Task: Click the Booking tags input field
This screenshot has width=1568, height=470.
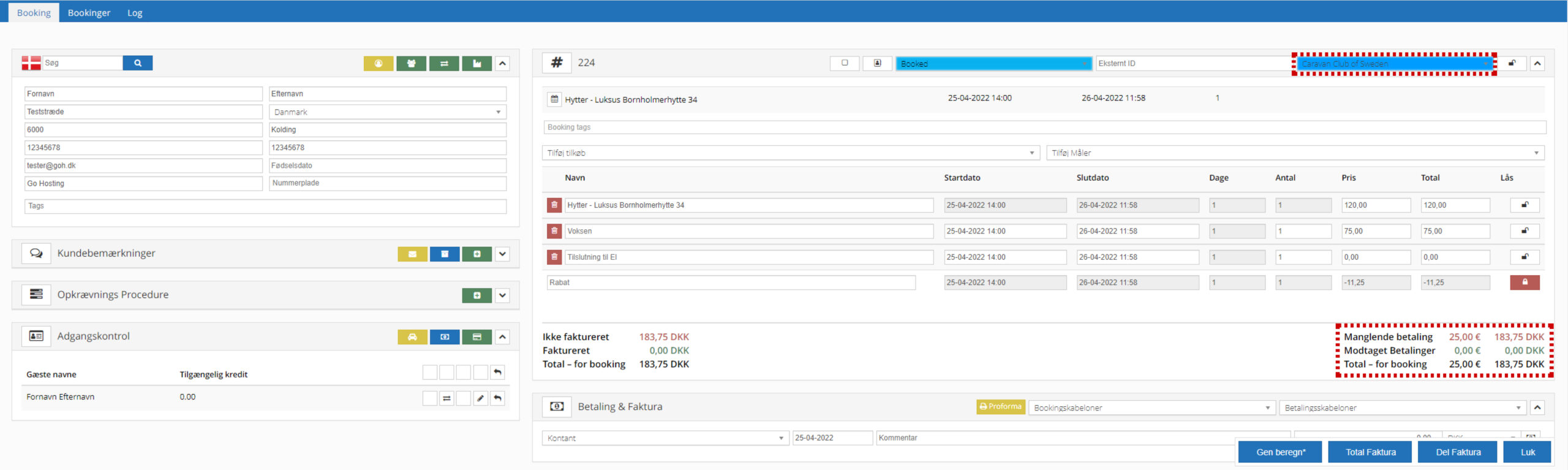Action: [1044, 127]
